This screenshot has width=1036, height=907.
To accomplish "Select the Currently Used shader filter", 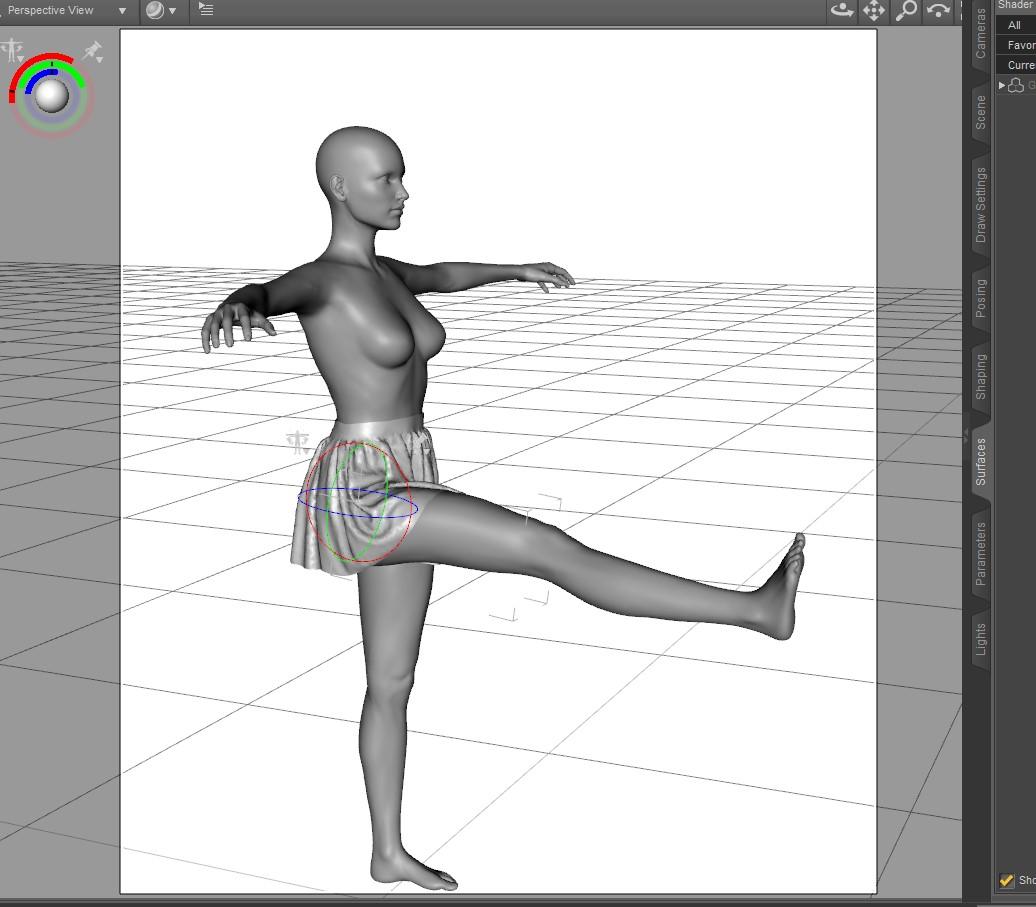I will pos(1016,65).
